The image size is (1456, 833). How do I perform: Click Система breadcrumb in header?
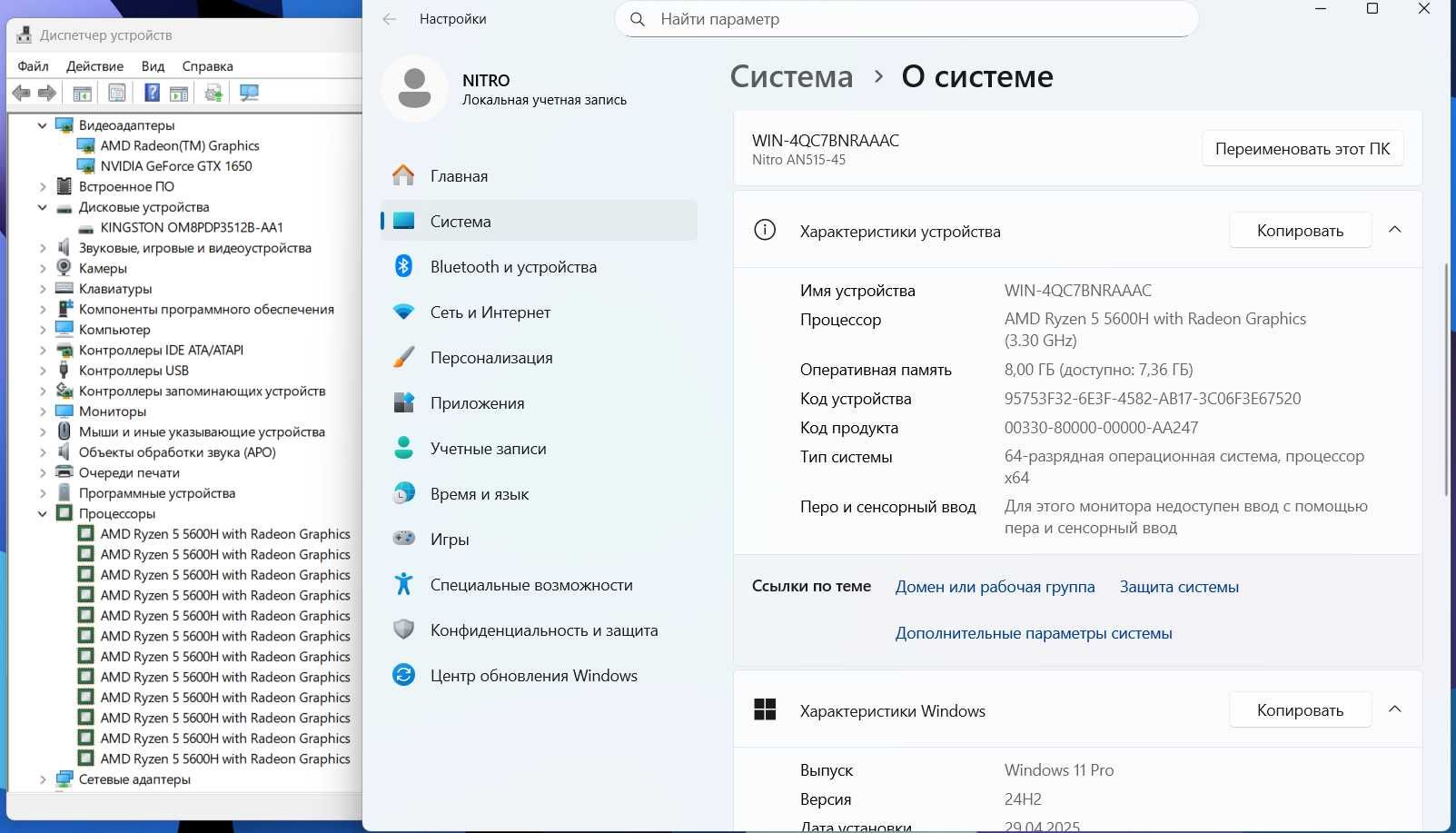[x=791, y=76]
